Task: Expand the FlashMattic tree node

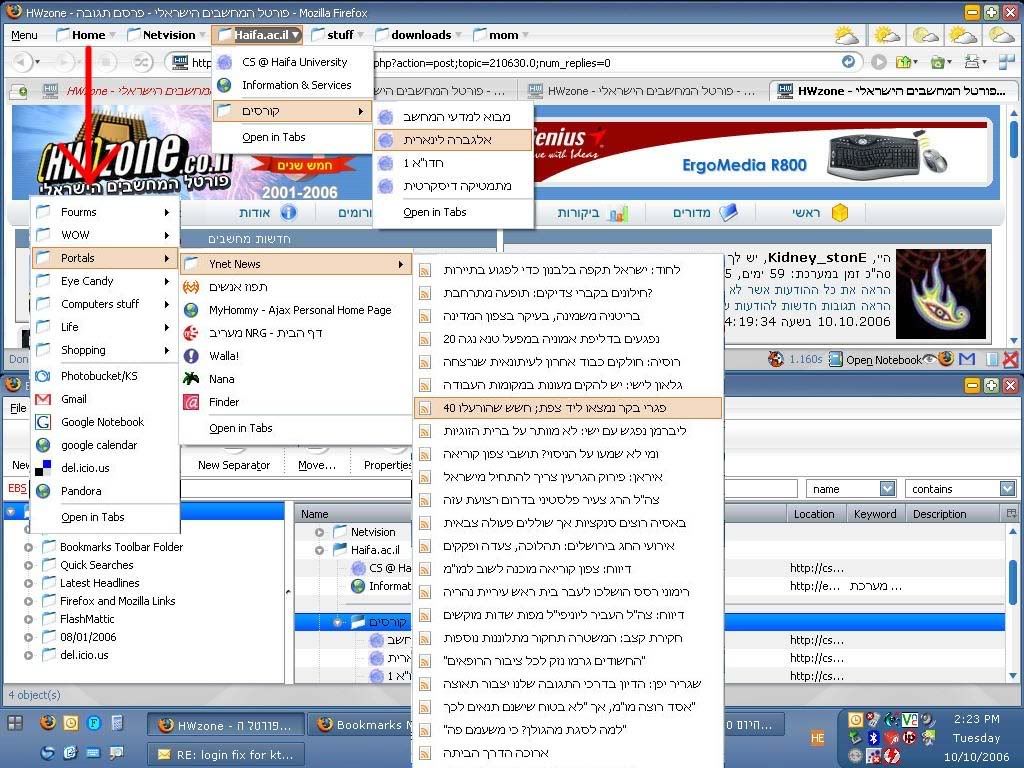Action: pos(28,619)
